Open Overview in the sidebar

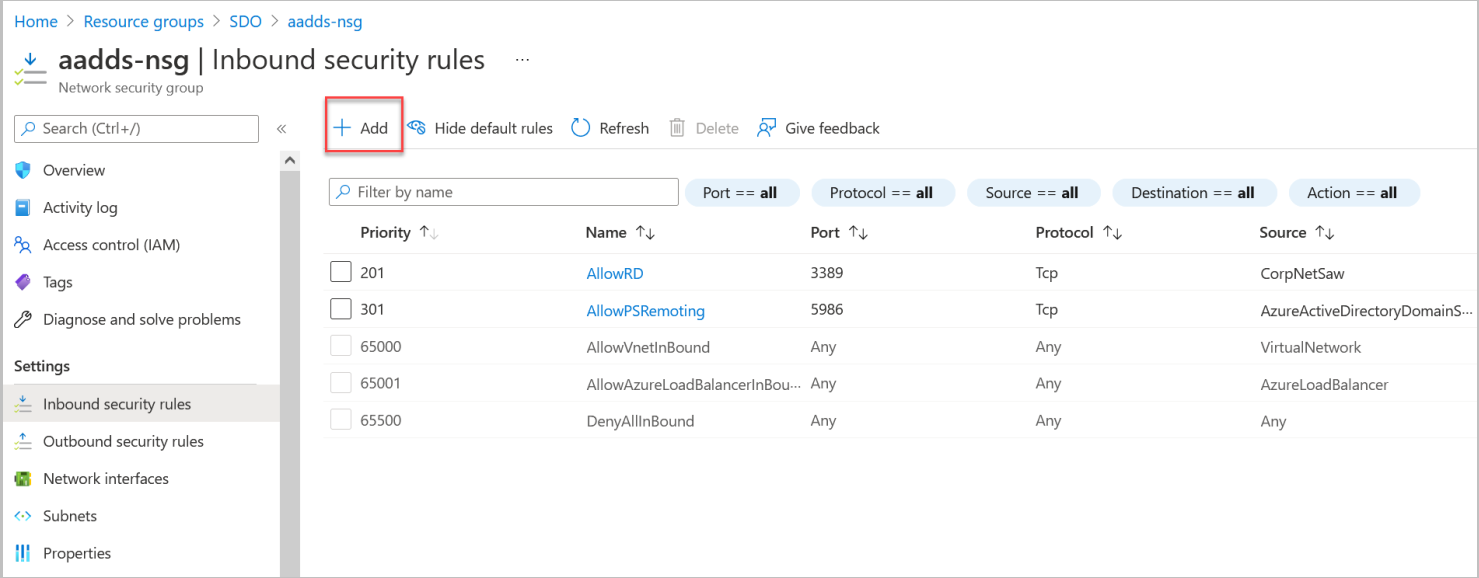point(74,170)
